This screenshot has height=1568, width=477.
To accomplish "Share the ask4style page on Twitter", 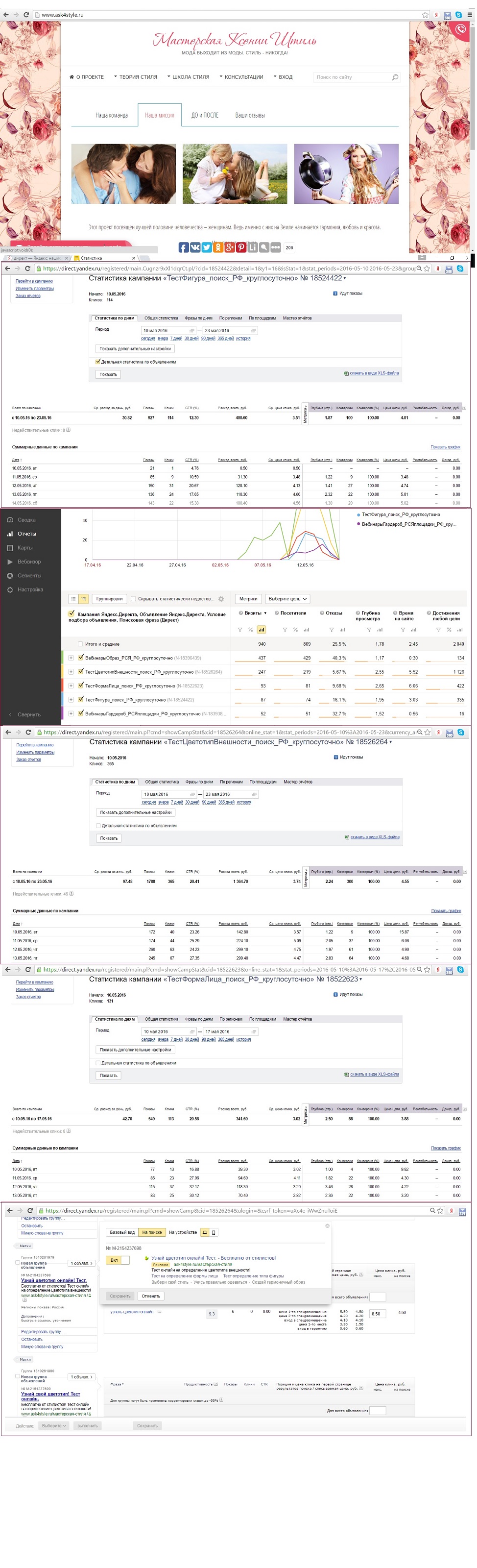I will [x=206, y=248].
